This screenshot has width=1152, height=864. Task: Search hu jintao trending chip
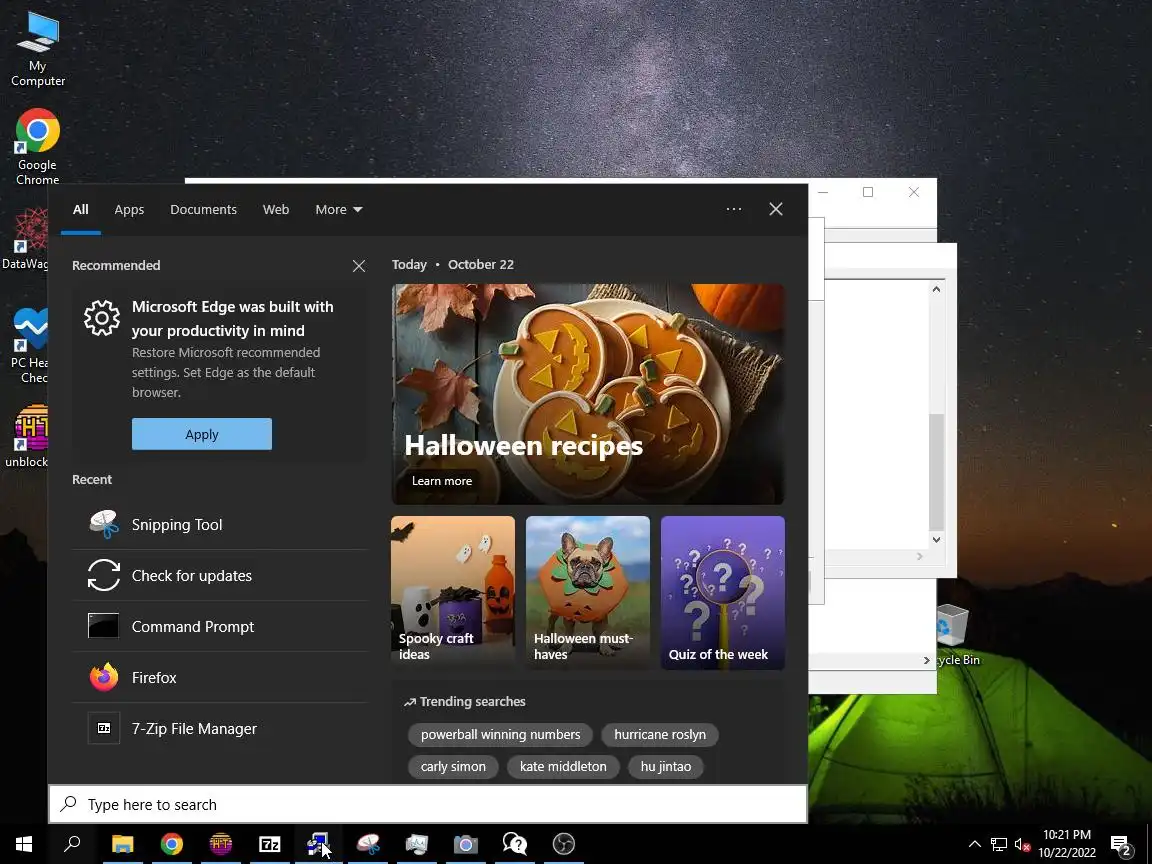click(666, 767)
